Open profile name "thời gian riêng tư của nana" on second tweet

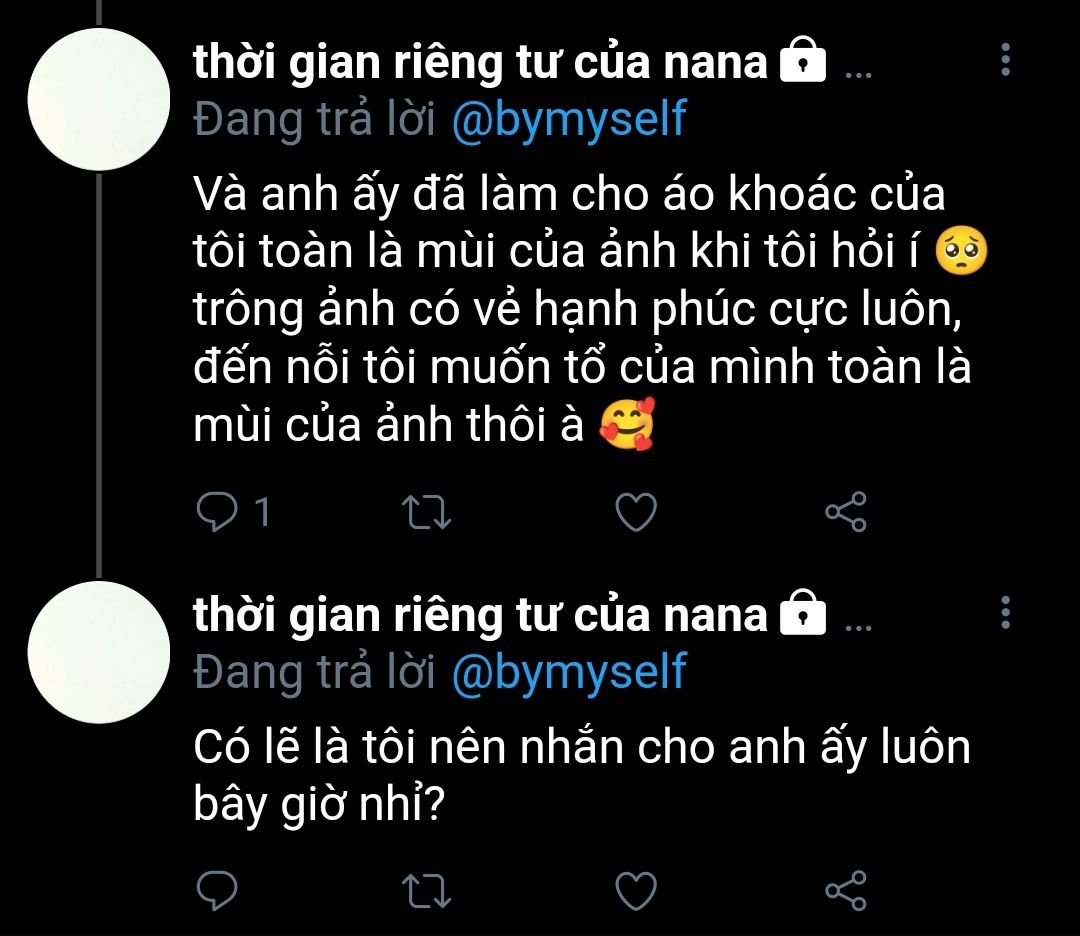tap(480, 615)
